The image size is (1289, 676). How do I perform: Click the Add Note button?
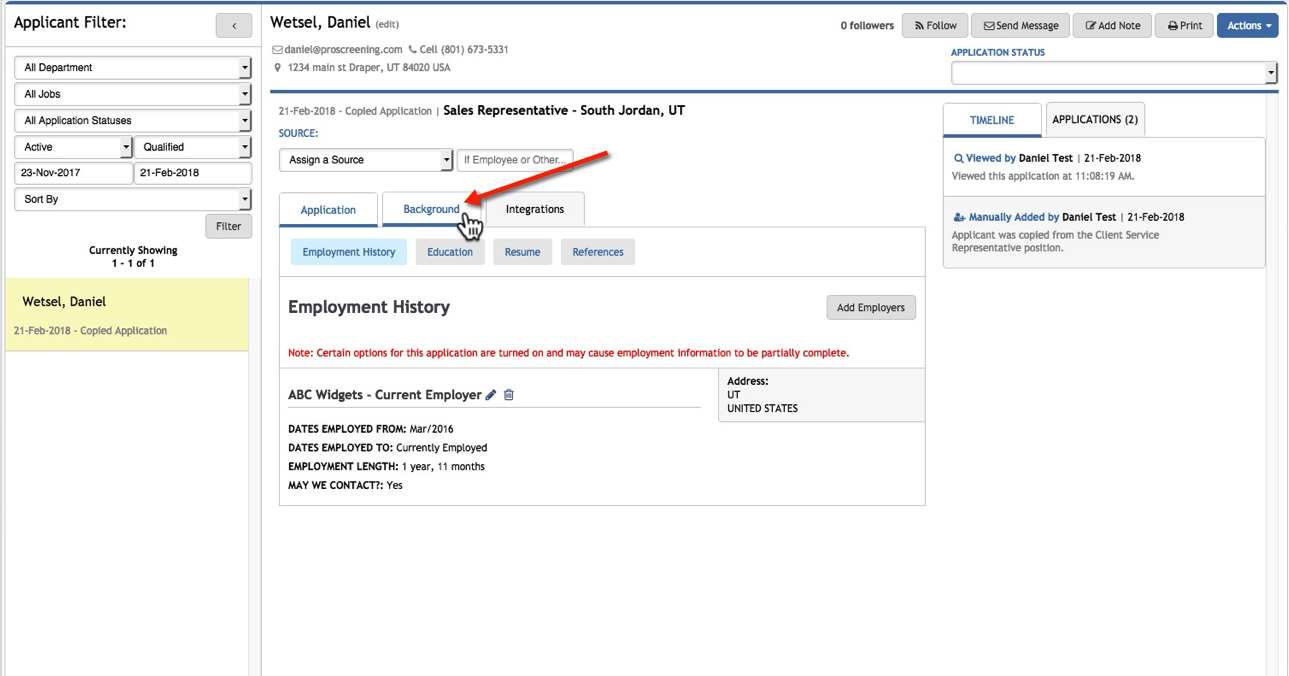1112,26
